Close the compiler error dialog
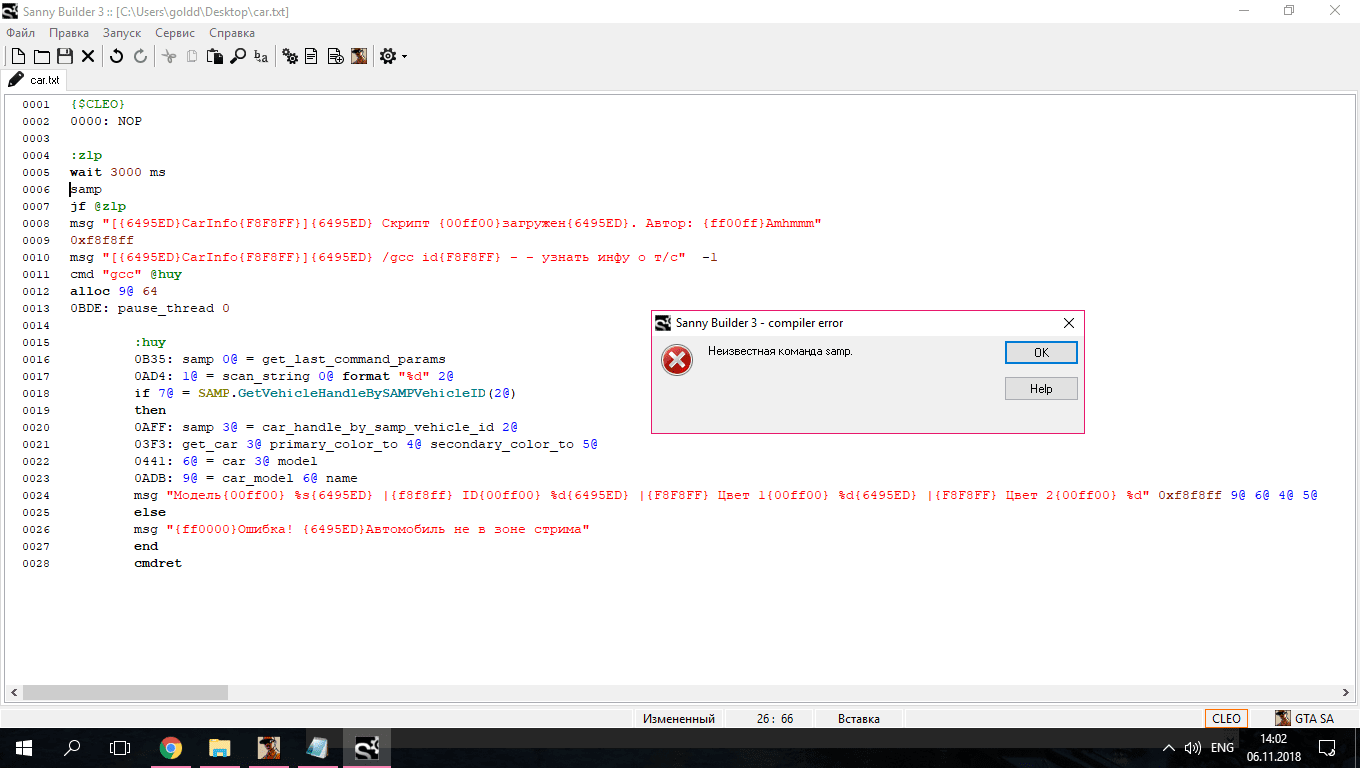Screen dimensions: 1360x768 [1068, 323]
